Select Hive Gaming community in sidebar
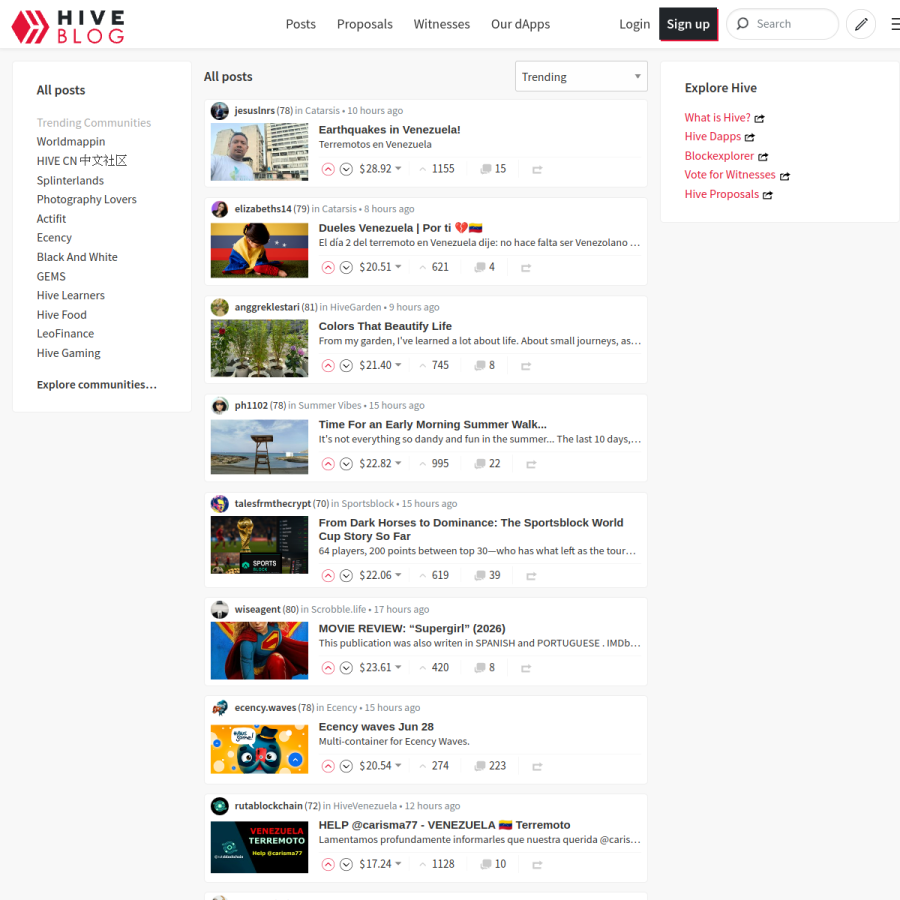The width and height of the screenshot is (900, 900). pos(68,353)
